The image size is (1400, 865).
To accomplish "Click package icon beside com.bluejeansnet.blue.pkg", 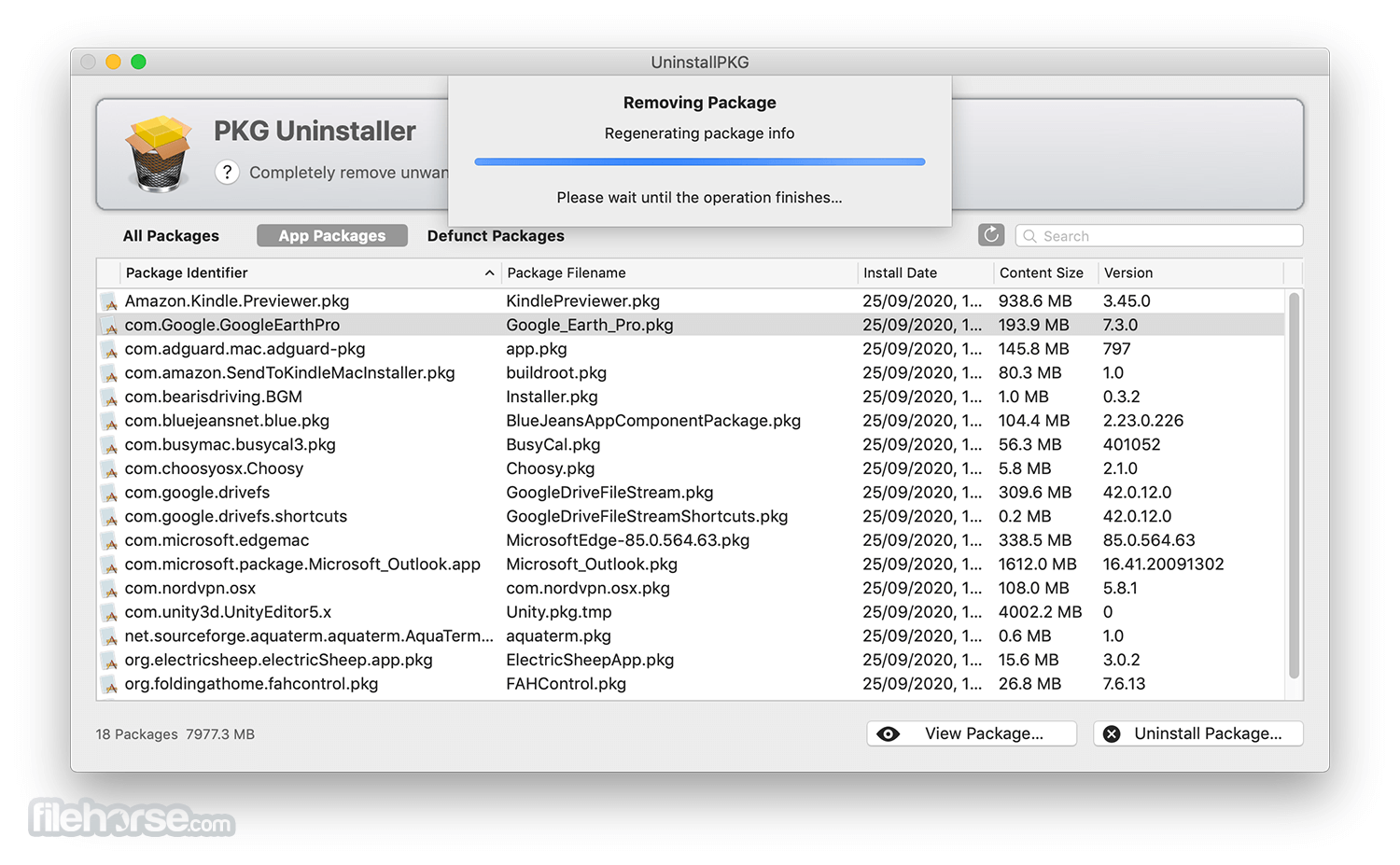I will [x=110, y=421].
